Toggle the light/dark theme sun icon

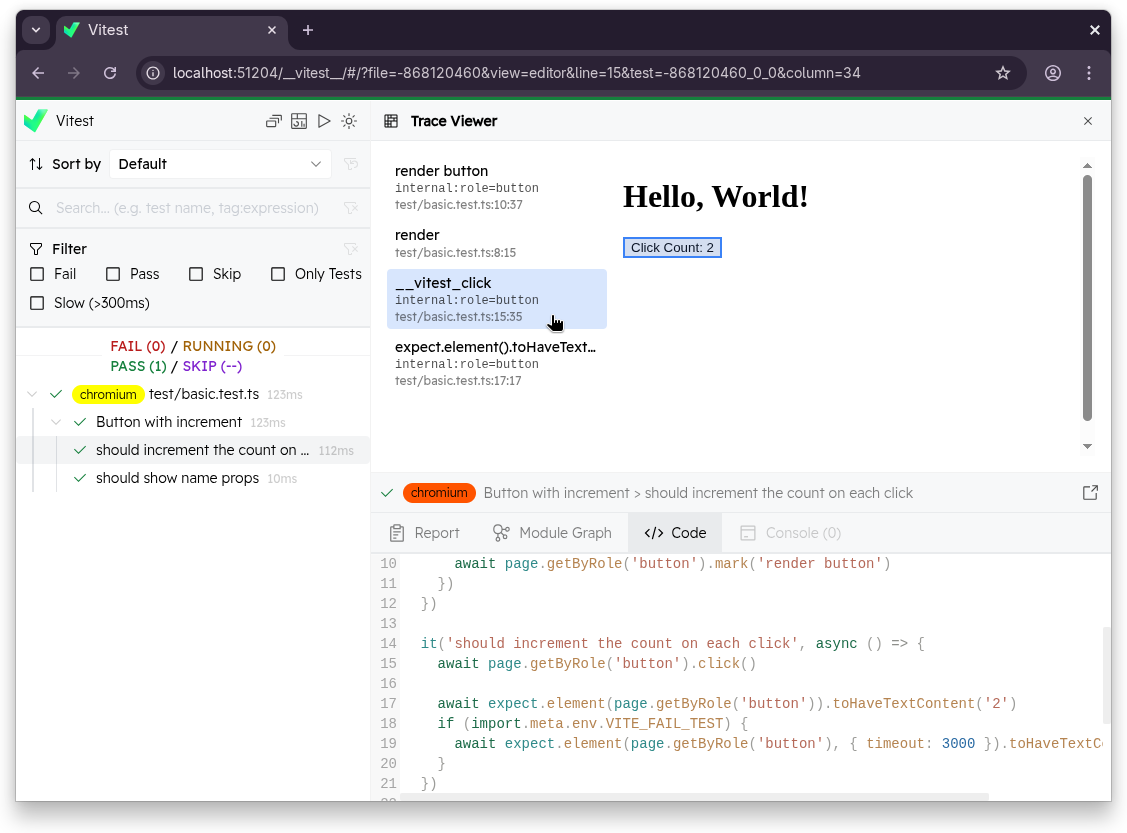349,120
